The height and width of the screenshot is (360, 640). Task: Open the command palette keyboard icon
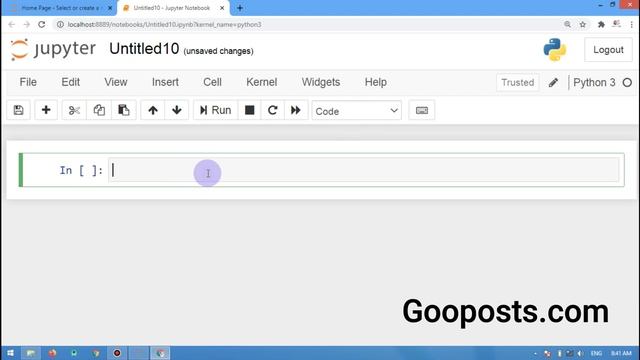tap(422, 110)
